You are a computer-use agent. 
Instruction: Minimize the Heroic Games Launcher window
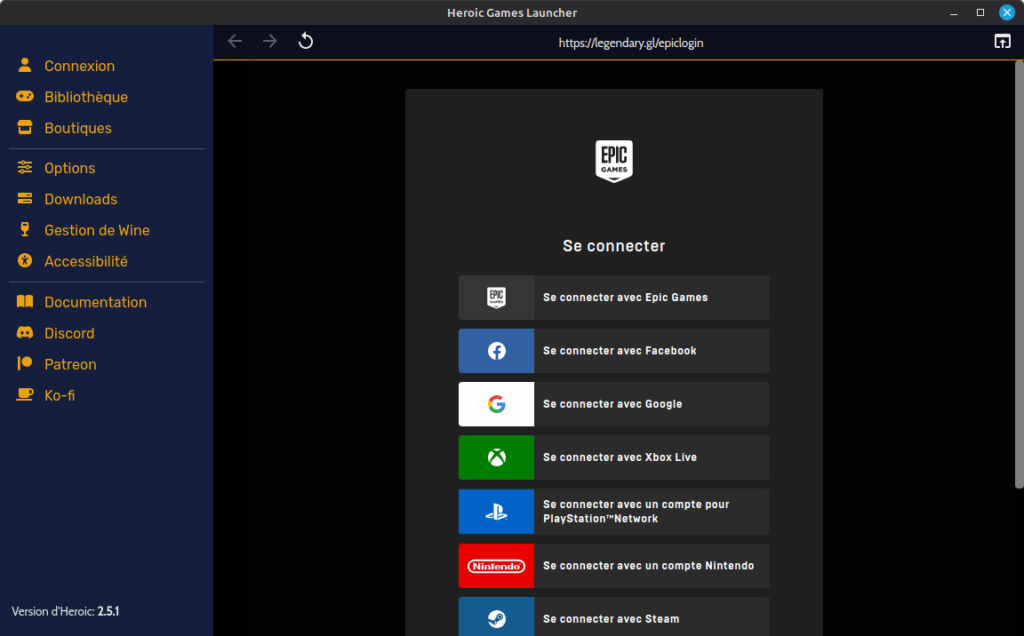[x=953, y=12]
